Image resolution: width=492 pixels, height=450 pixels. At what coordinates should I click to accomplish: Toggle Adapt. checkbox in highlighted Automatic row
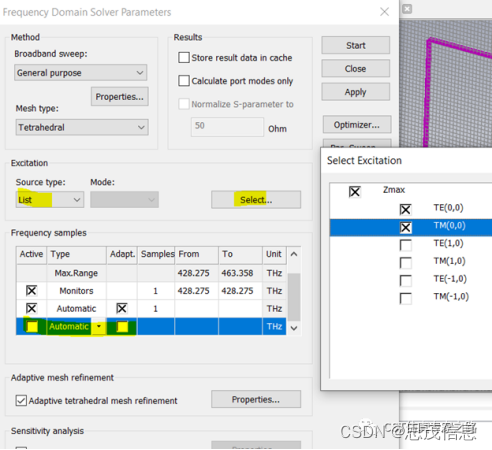pos(122,326)
